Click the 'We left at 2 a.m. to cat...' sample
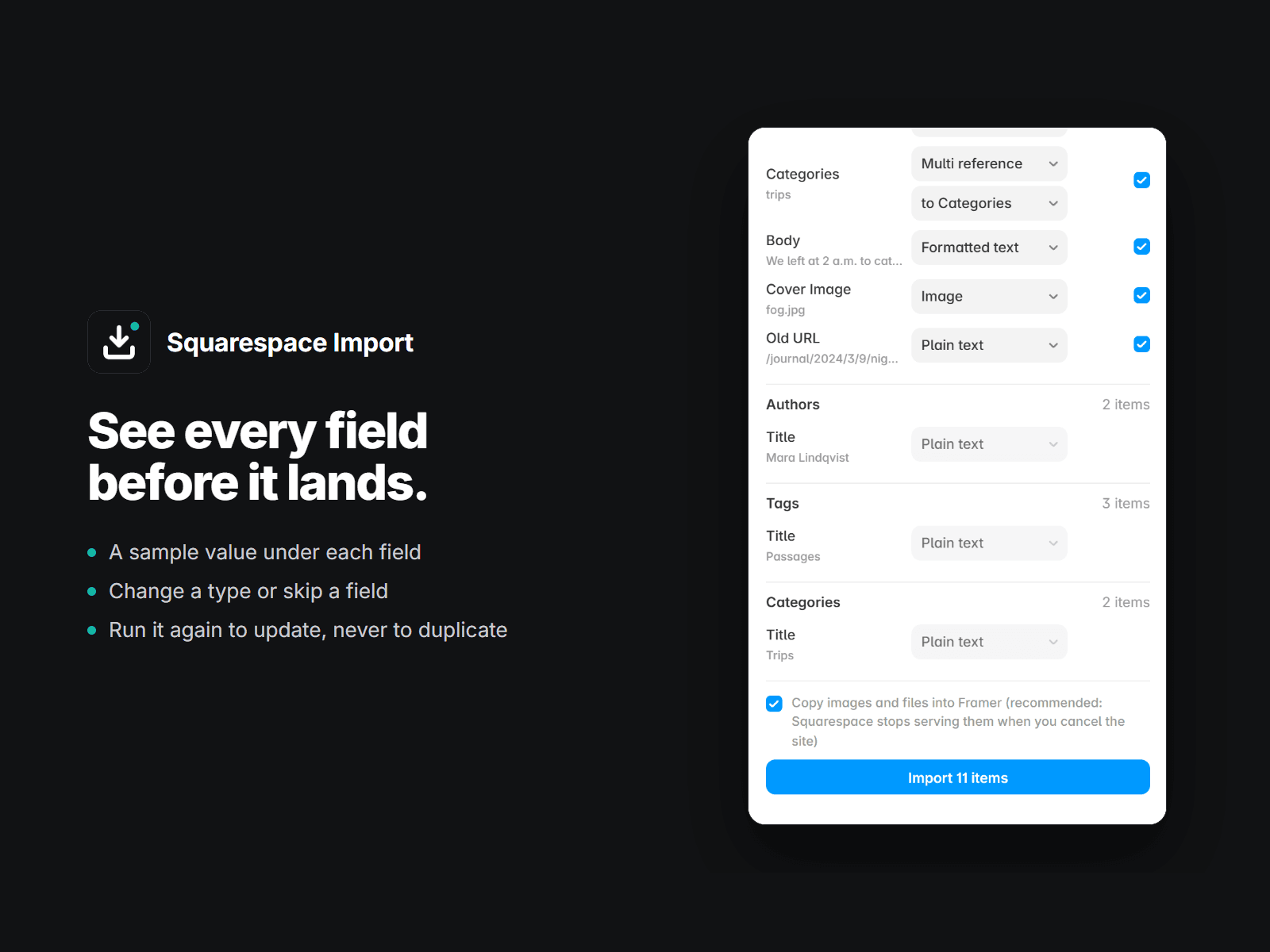This screenshot has width=1270, height=952. point(833,261)
